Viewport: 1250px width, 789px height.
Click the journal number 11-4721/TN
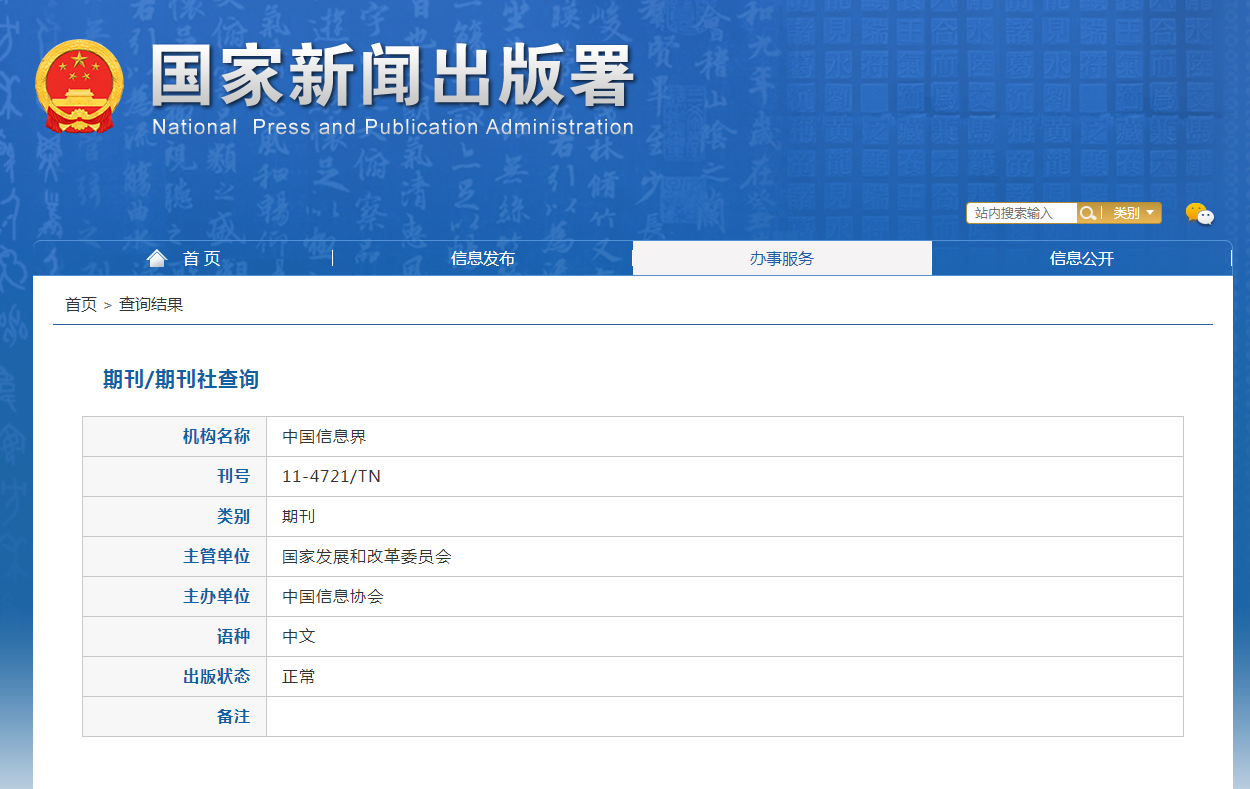[x=331, y=477]
